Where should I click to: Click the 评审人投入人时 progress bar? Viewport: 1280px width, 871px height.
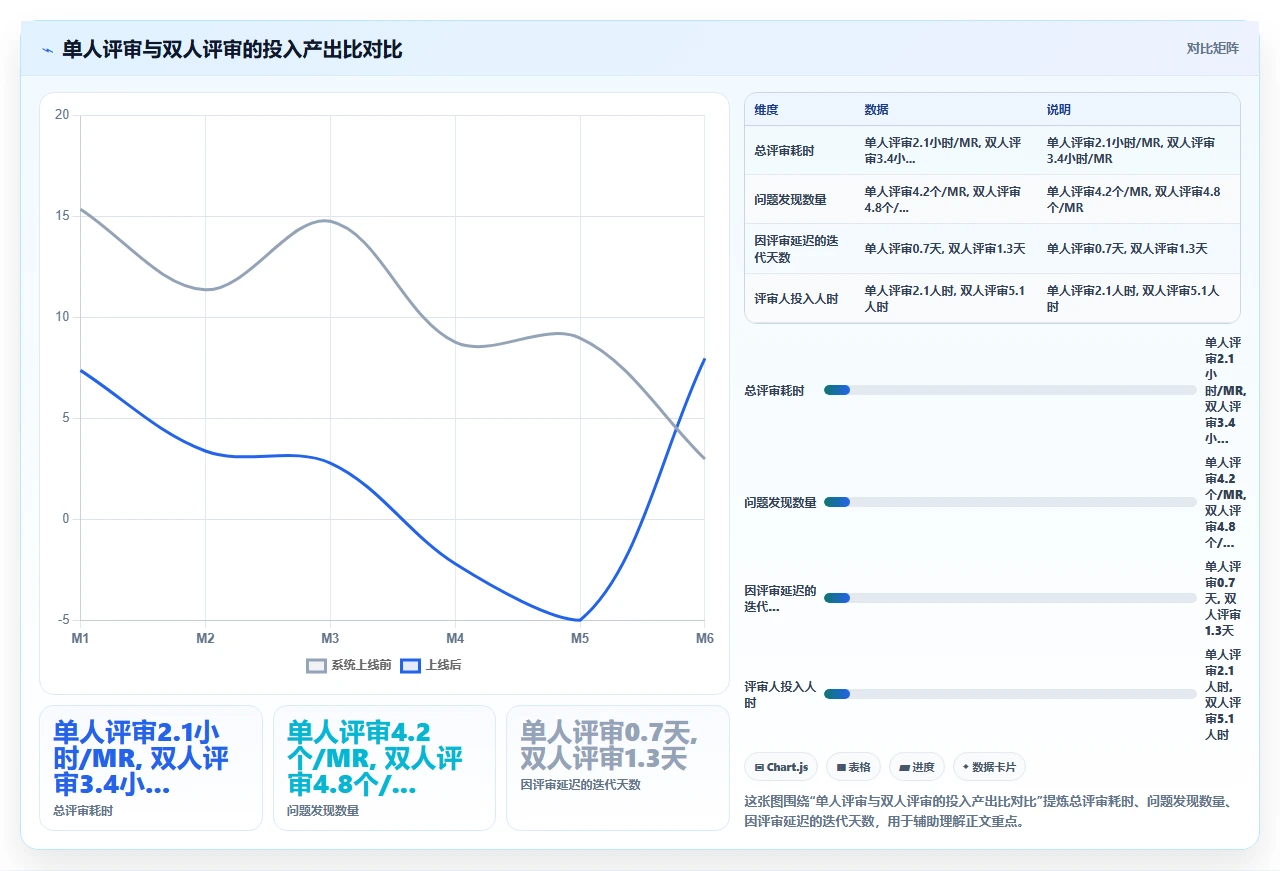pyautogui.click(x=1010, y=694)
